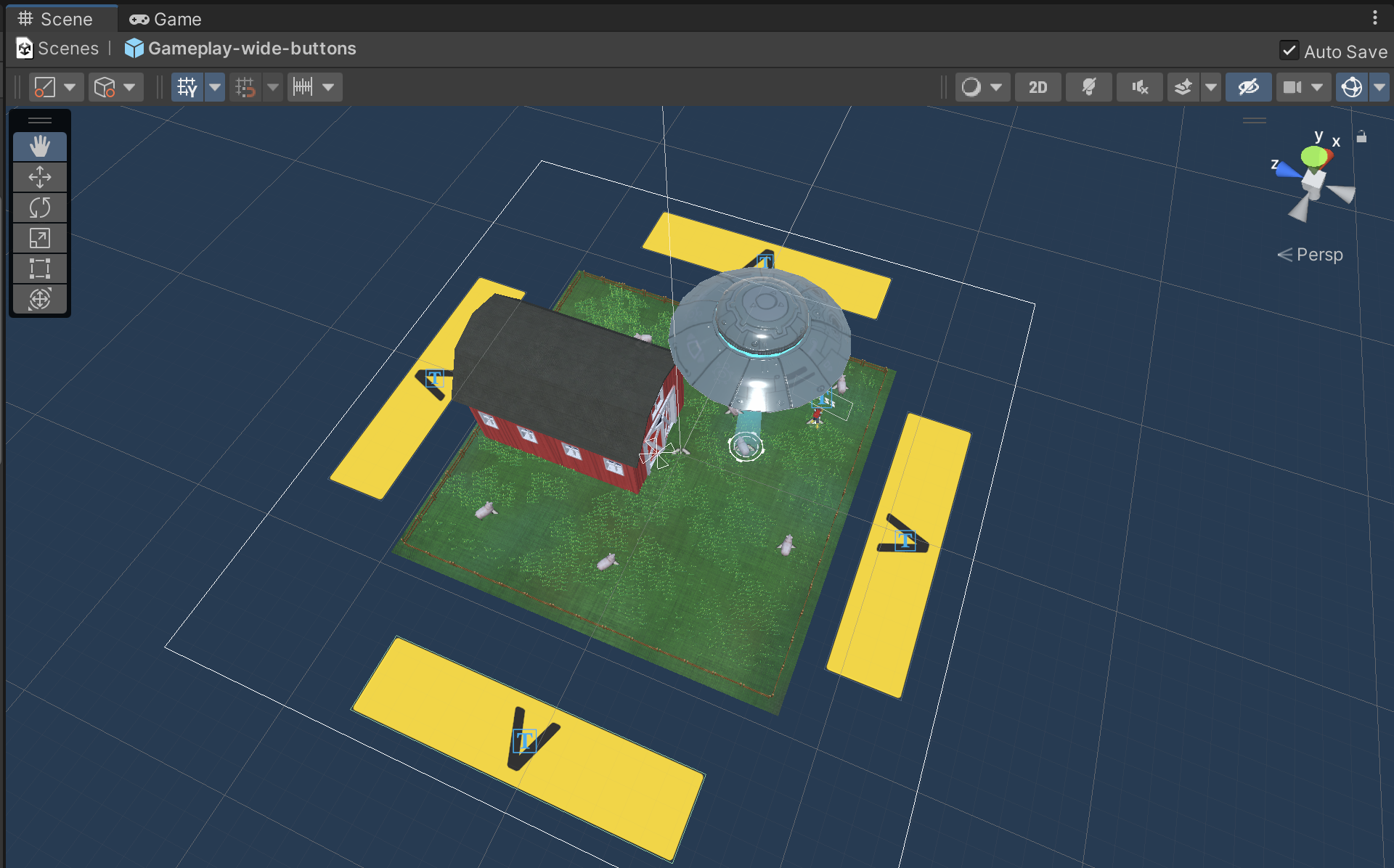Viewport: 1394px width, 868px height.
Task: Open the scene camera settings dropdown
Action: click(1316, 87)
